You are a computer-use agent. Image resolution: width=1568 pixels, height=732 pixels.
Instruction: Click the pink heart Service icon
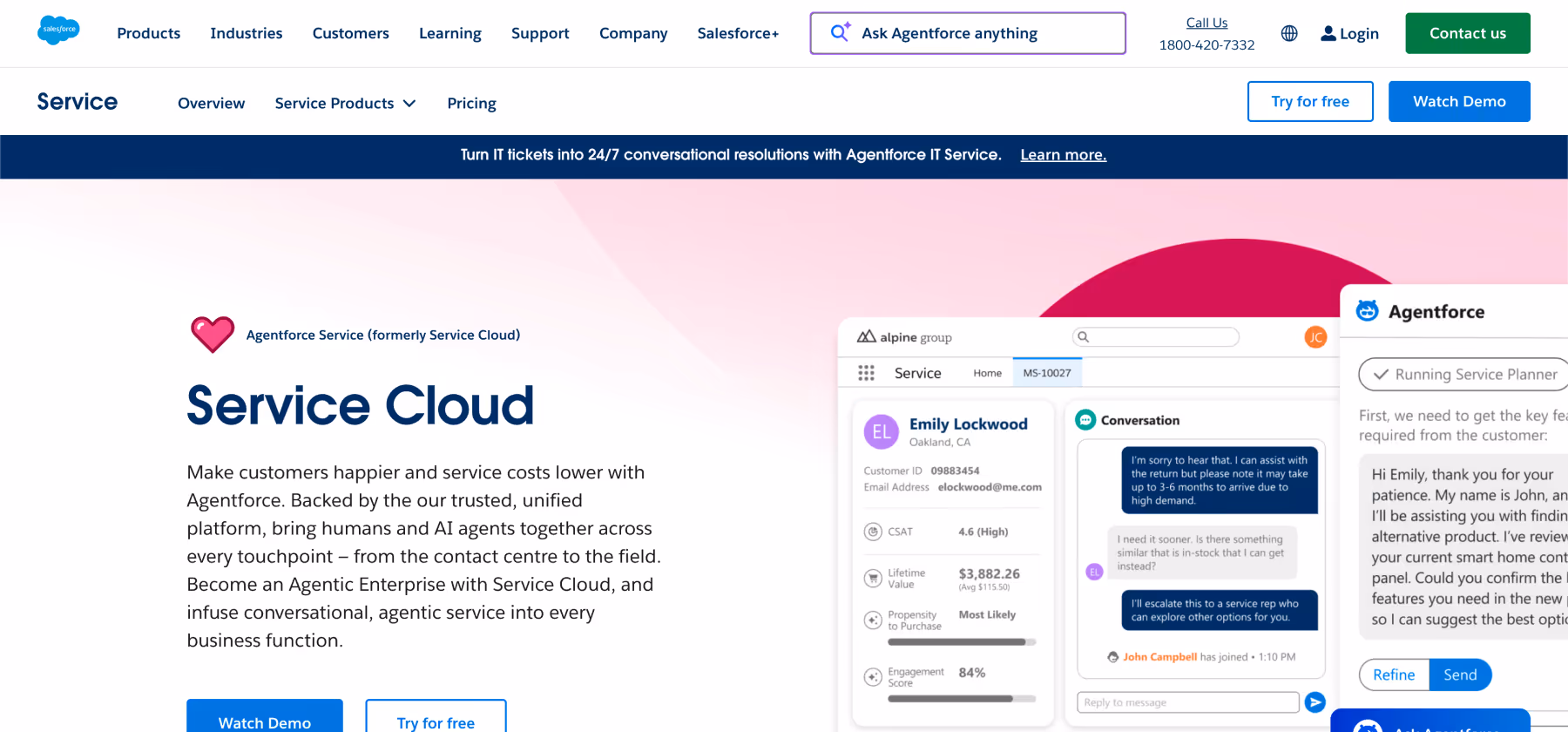213,334
